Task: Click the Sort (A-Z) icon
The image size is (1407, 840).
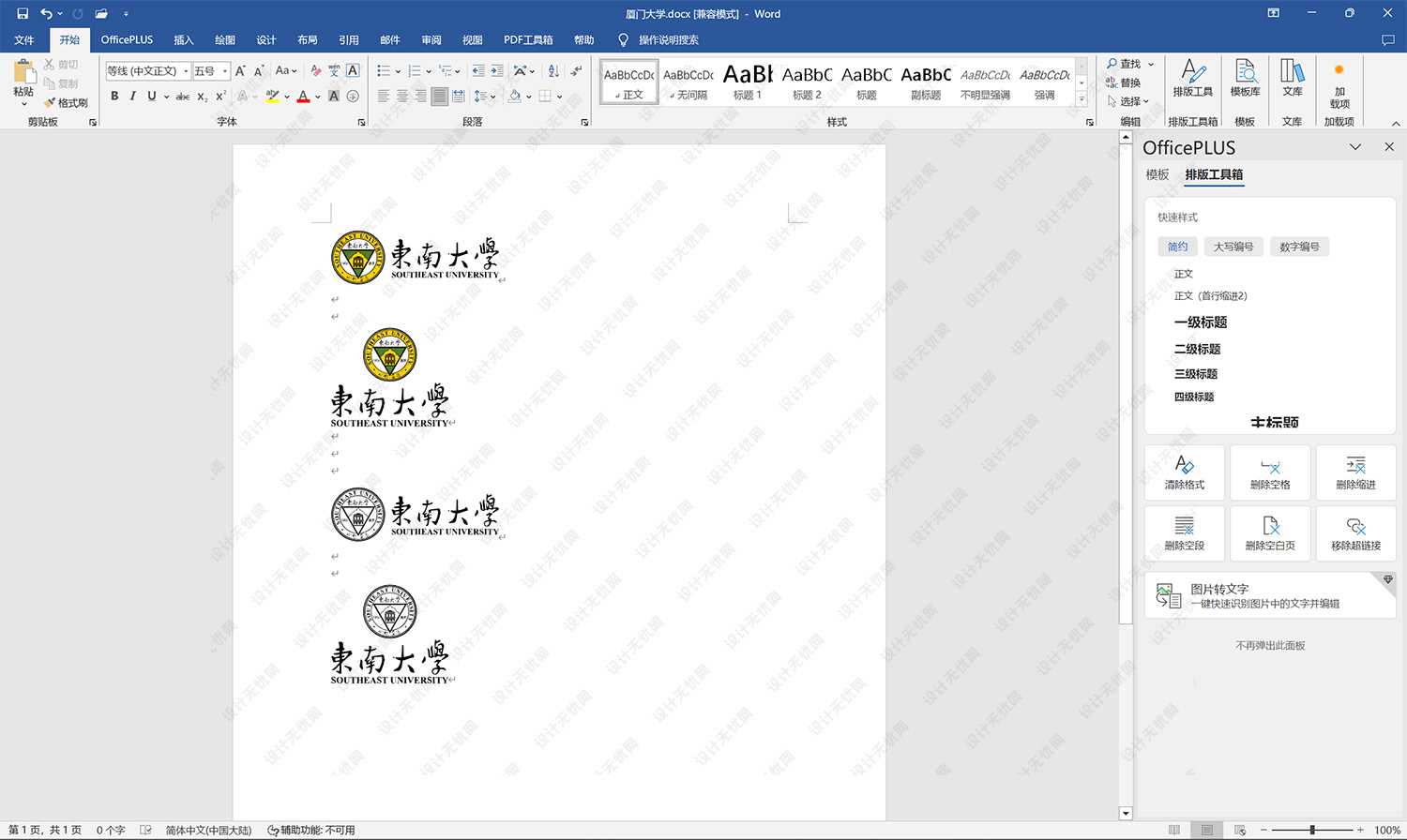Action: tap(553, 70)
